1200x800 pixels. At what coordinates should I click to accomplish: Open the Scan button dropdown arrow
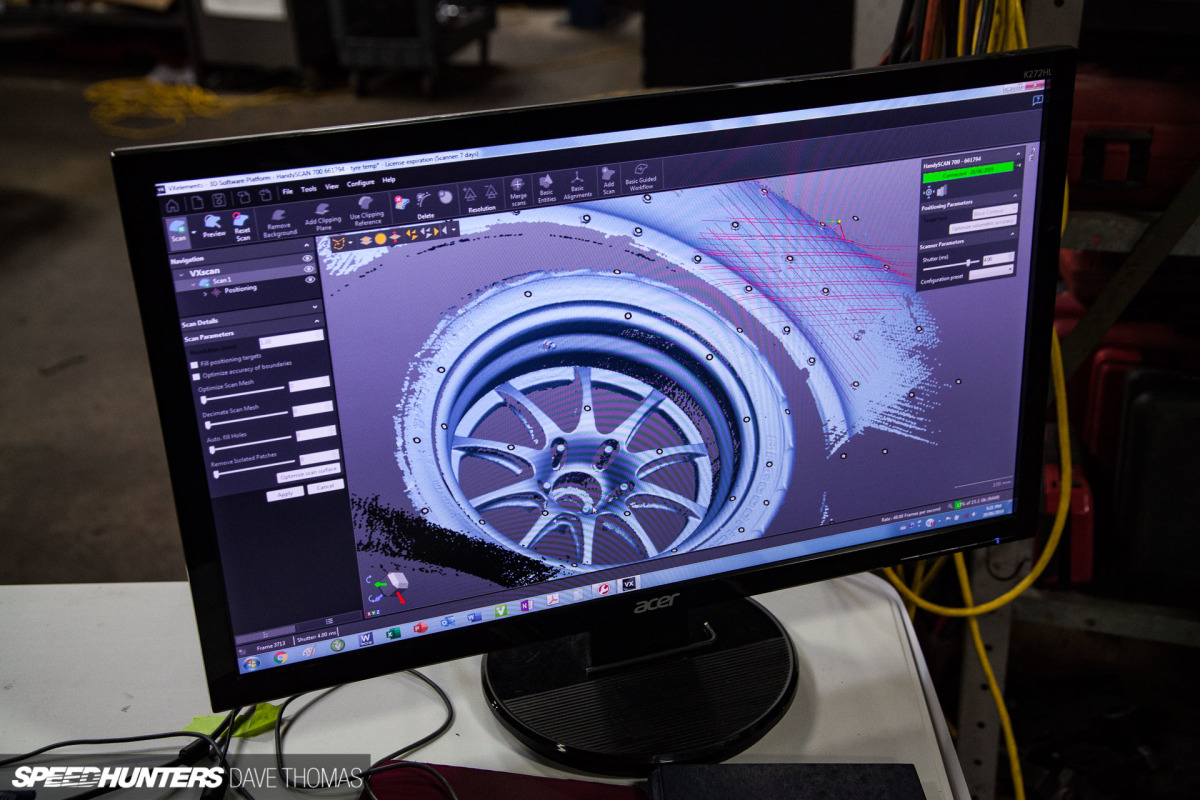(x=194, y=232)
